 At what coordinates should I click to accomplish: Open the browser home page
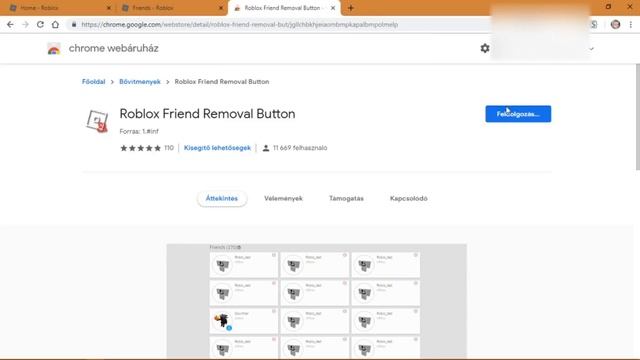pyautogui.click(x=55, y=24)
